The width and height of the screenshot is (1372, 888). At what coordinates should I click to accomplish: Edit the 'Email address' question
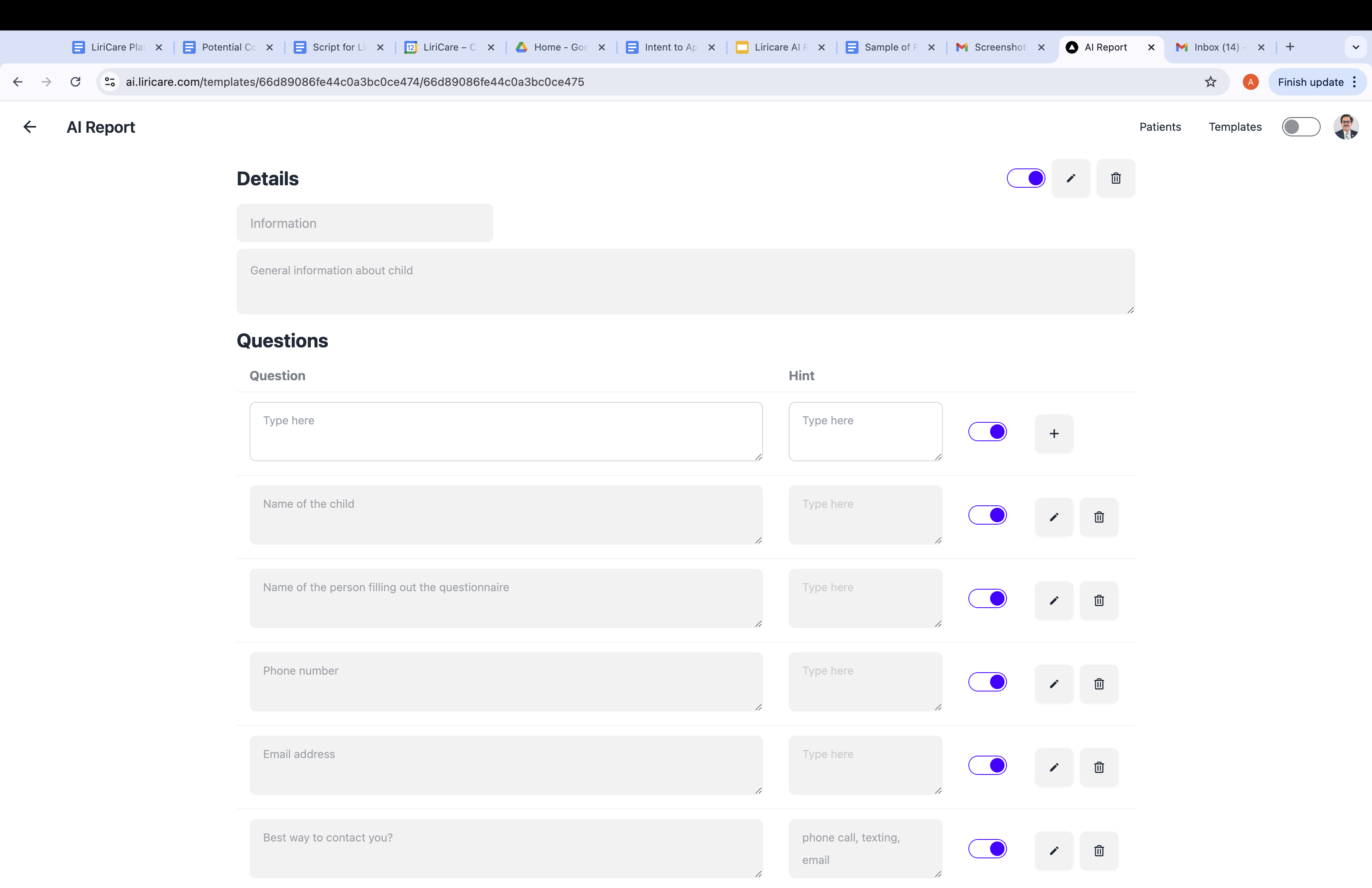[x=1054, y=767]
